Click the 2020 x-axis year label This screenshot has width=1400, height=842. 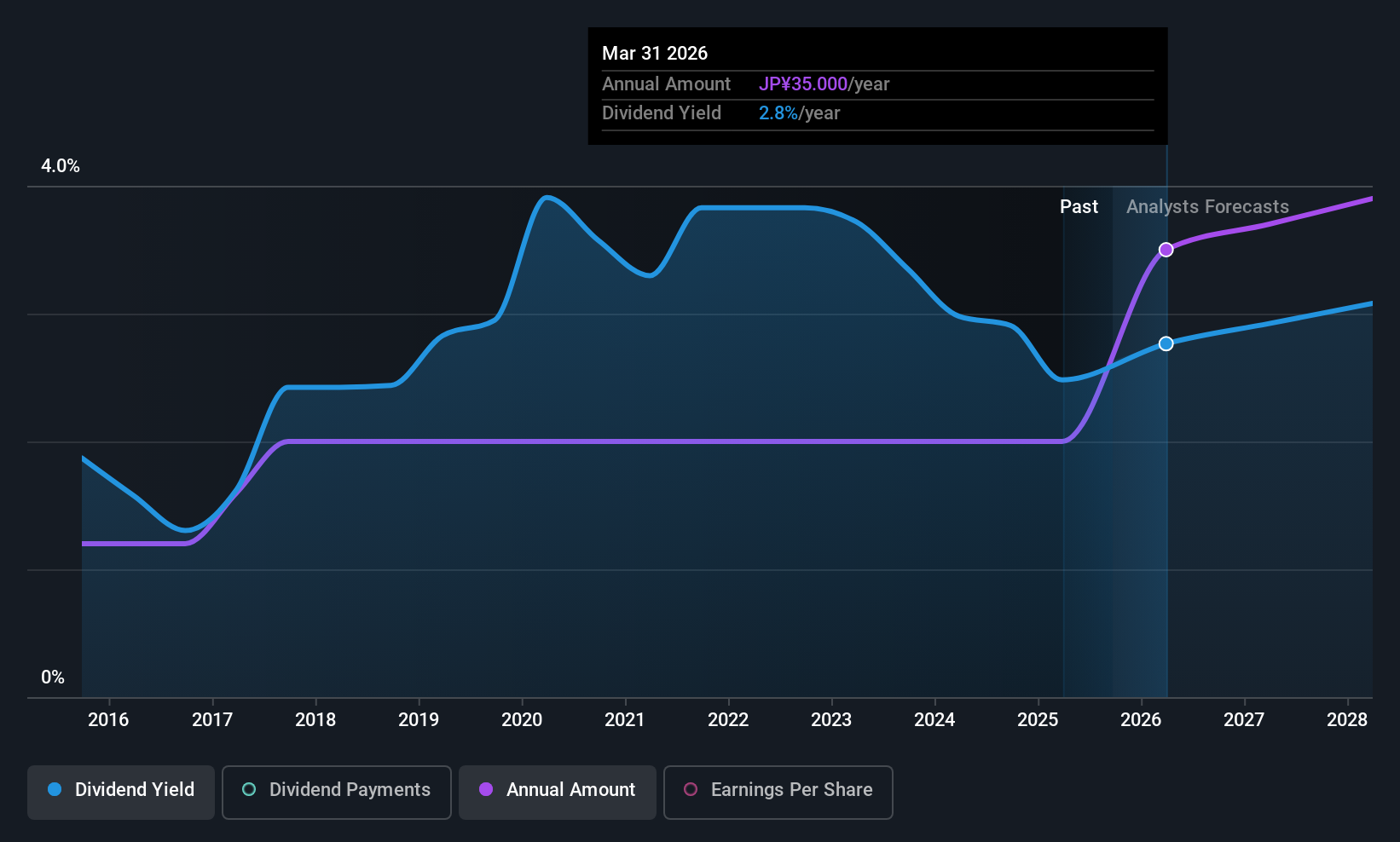[522, 720]
